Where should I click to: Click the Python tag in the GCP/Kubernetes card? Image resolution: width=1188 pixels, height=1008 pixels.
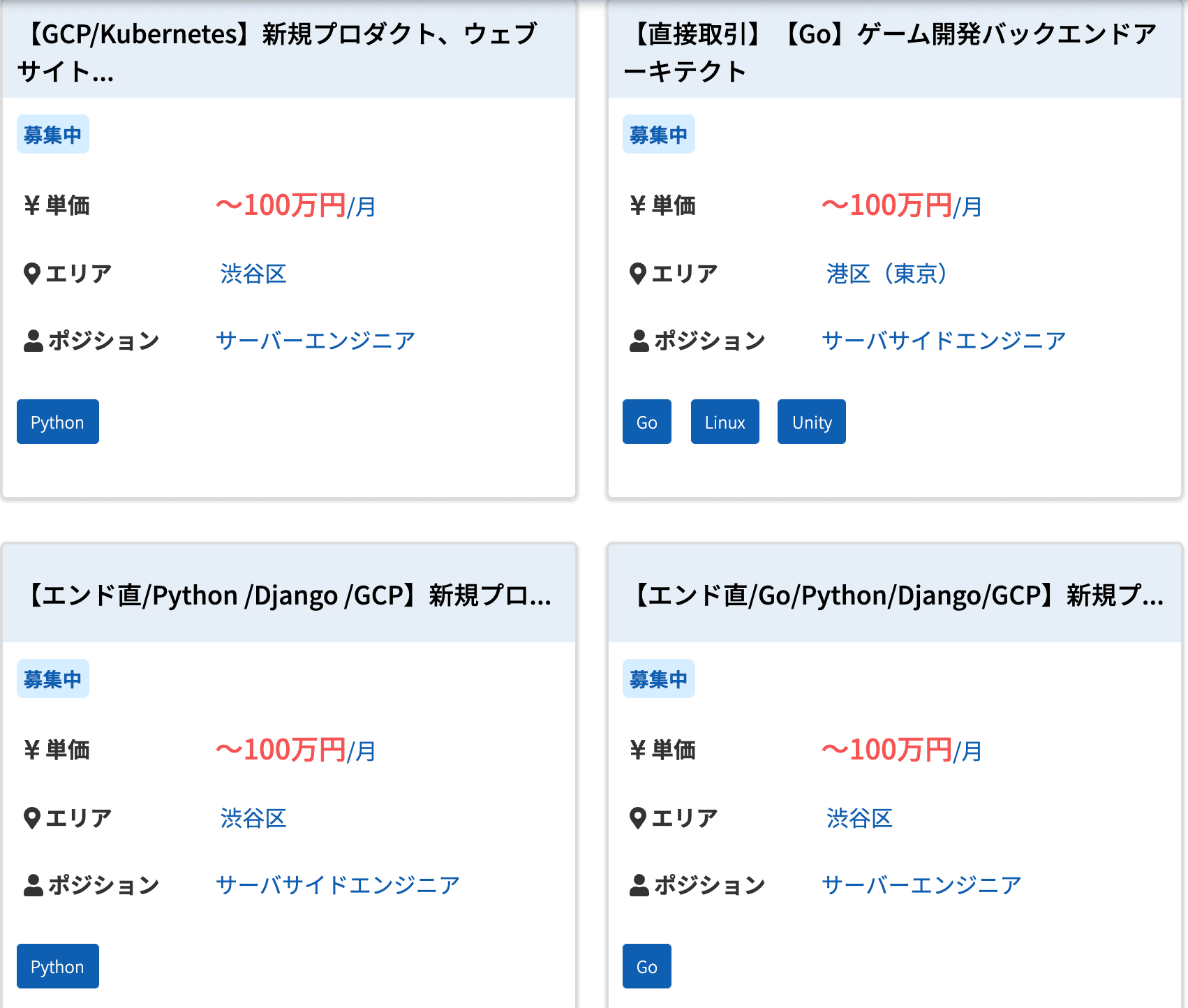(x=58, y=422)
